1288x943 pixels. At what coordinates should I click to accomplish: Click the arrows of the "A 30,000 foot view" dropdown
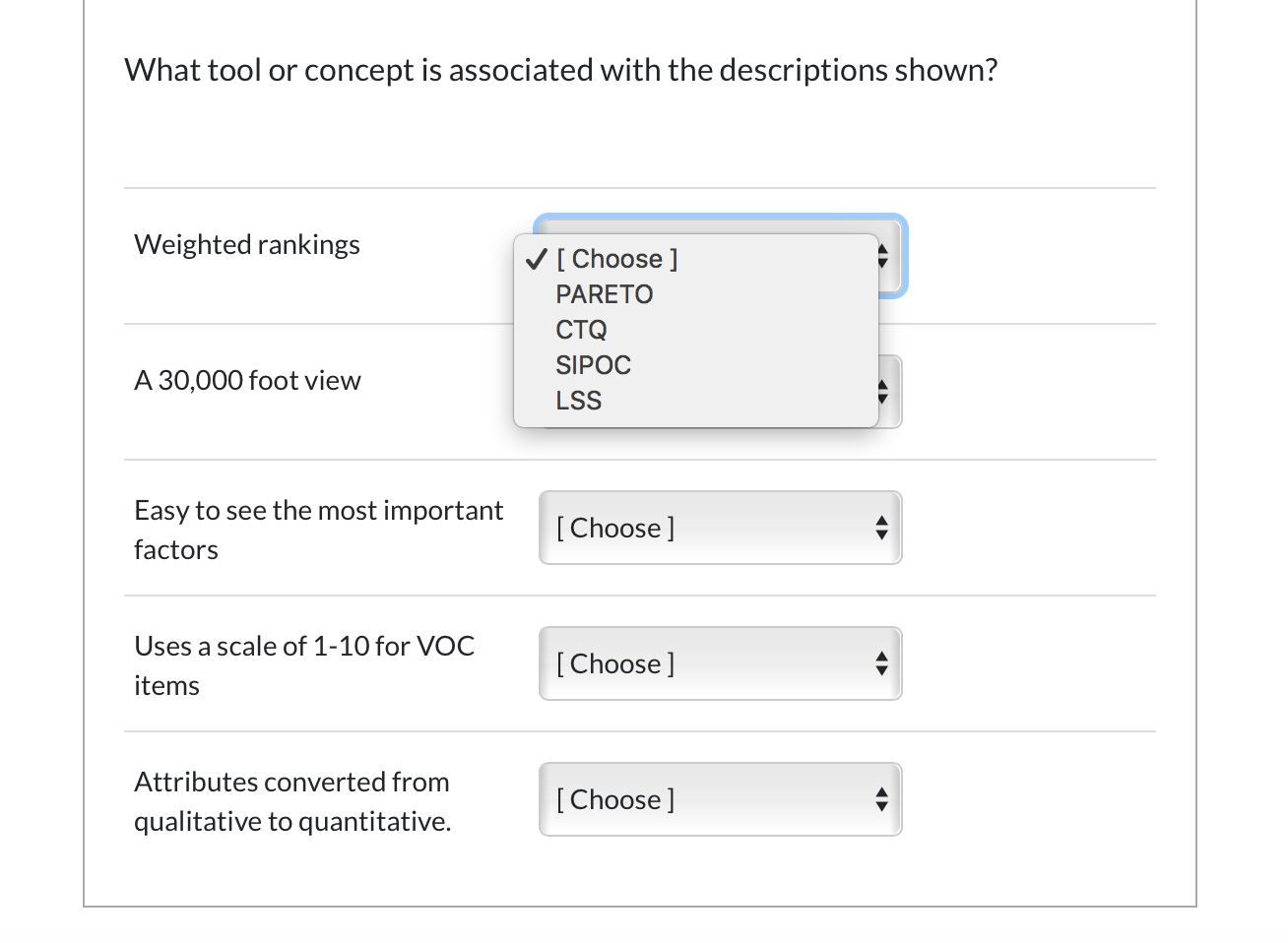tap(883, 392)
